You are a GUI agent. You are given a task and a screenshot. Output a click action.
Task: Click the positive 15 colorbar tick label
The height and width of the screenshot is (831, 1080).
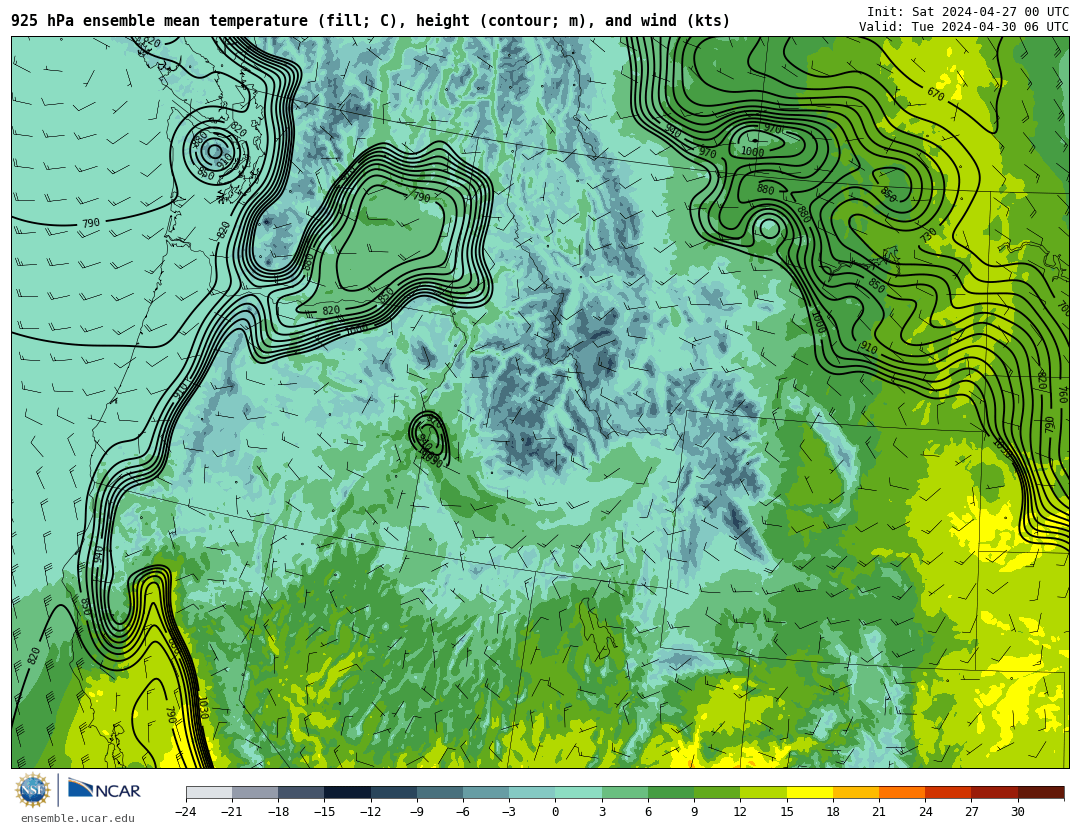point(787,812)
